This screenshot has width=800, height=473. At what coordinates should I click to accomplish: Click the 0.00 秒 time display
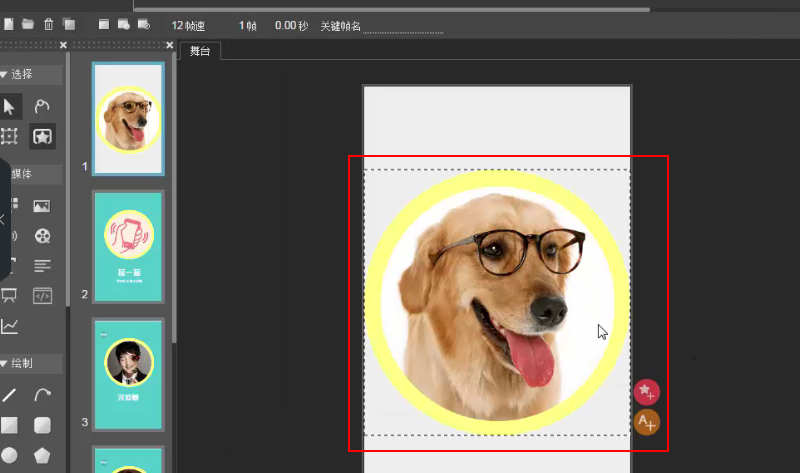pyautogui.click(x=291, y=26)
